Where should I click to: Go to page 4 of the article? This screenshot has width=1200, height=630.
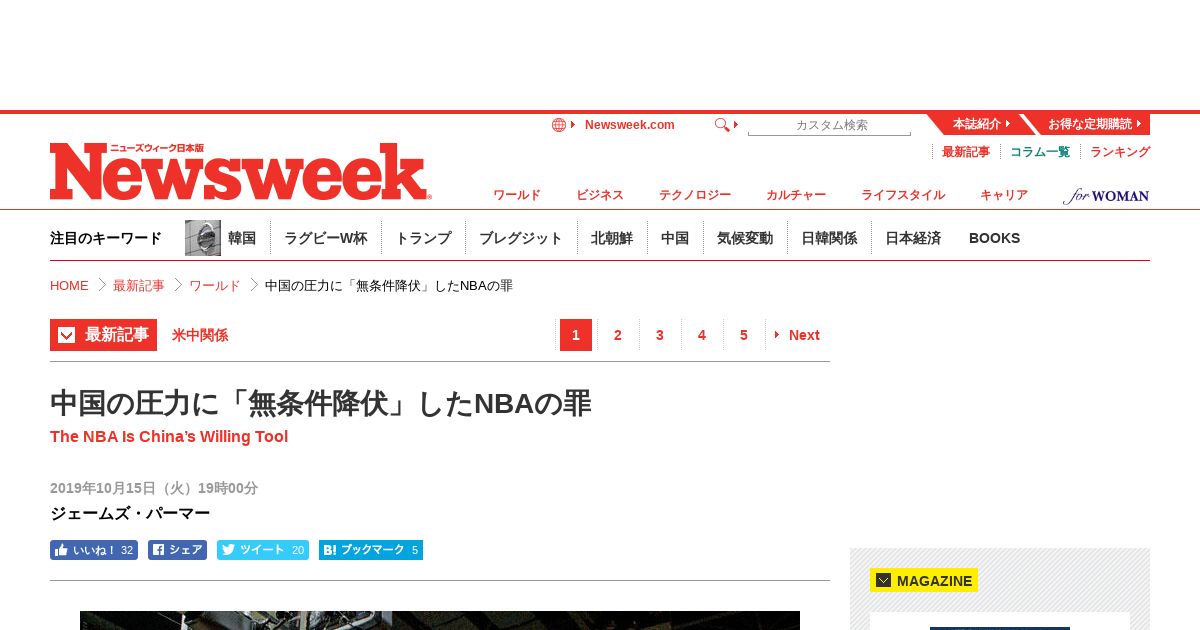click(702, 335)
